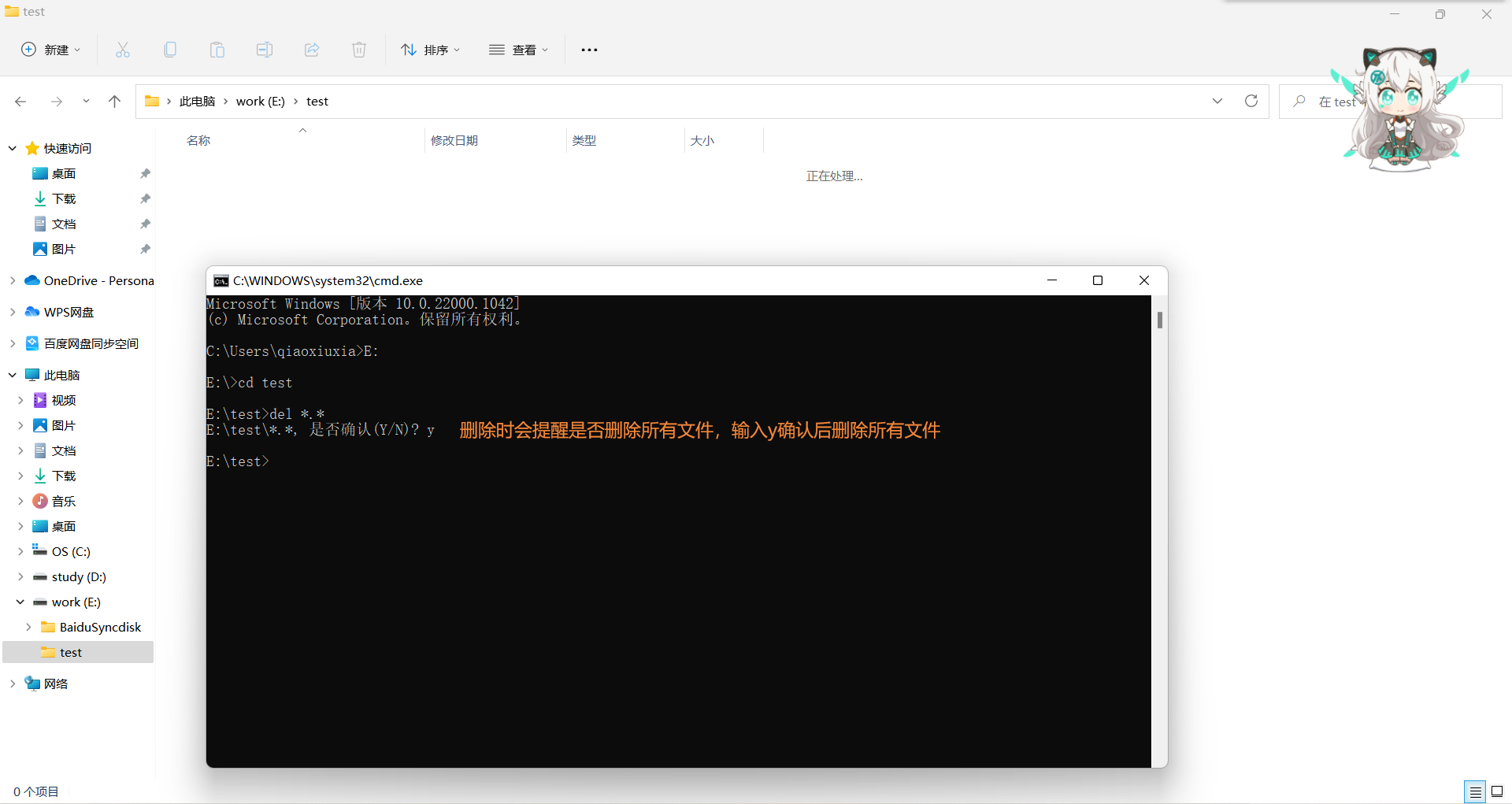Click the cmd window vertical scrollbar thumb
This screenshot has height=804, width=1512.
(1160, 320)
